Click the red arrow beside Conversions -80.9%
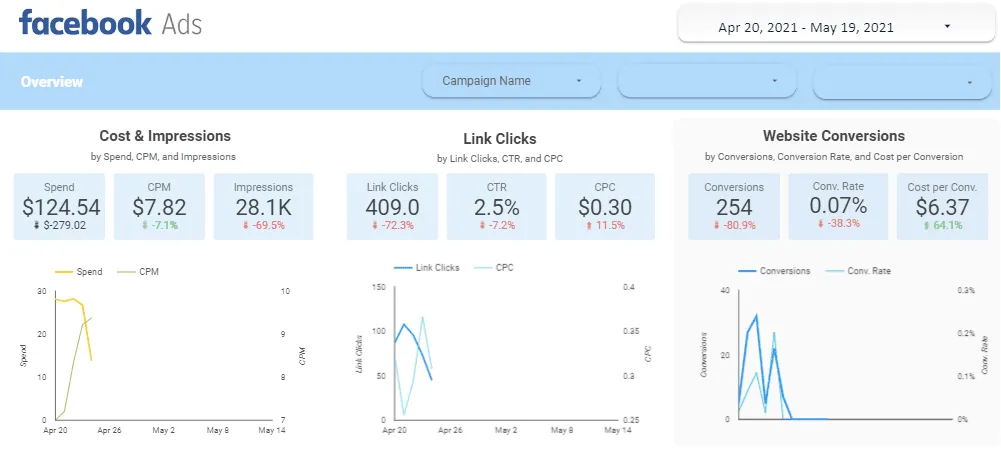Image resolution: width=1001 pixels, height=452 pixels. 714,225
